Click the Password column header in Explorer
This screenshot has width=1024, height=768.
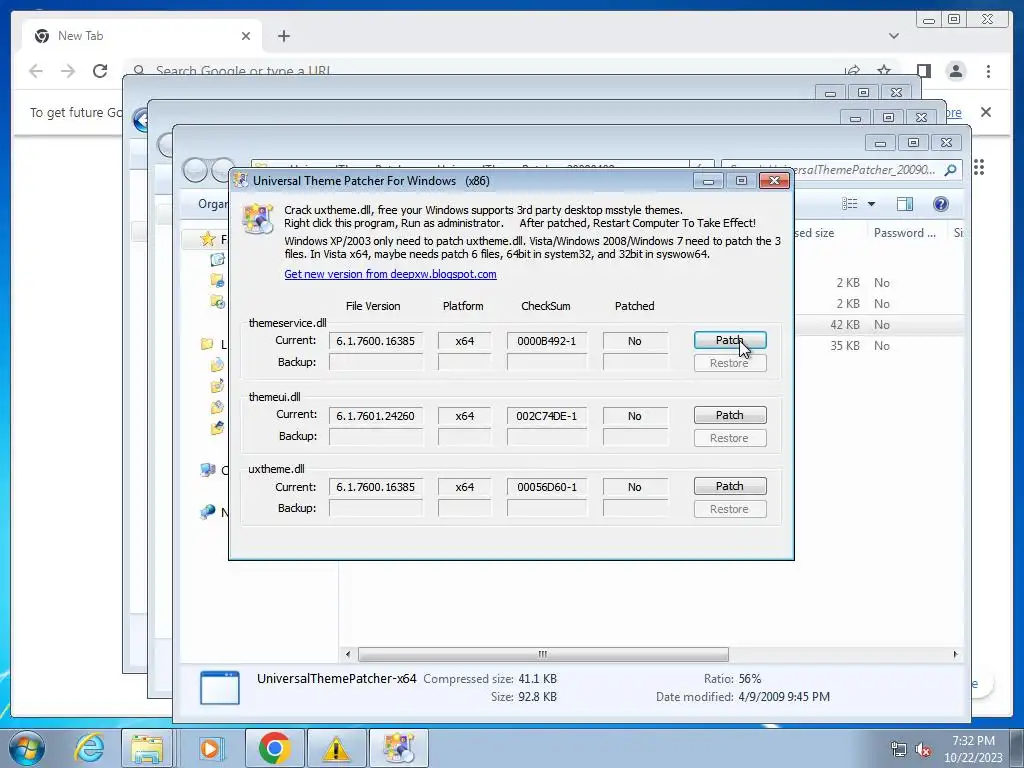pyautogui.click(x=904, y=233)
